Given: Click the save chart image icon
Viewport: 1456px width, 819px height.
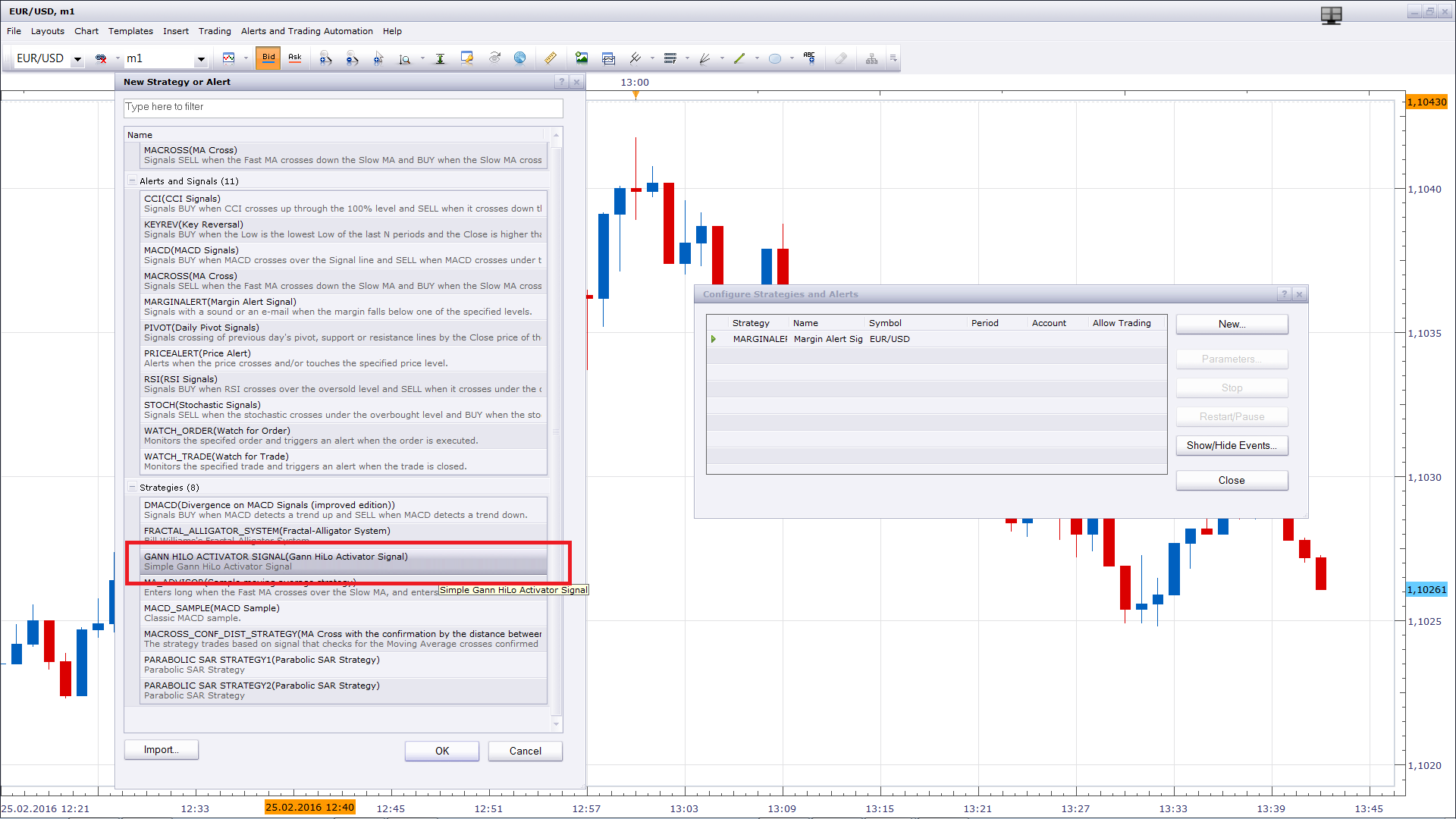Looking at the screenshot, I should click(x=582, y=58).
